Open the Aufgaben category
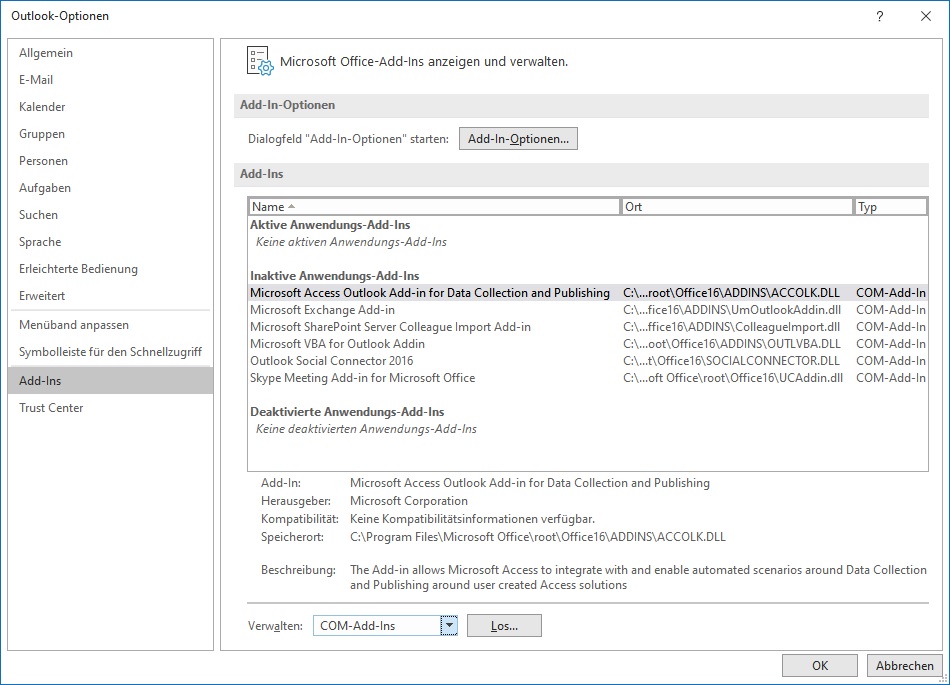Image resolution: width=950 pixels, height=685 pixels. 111,188
